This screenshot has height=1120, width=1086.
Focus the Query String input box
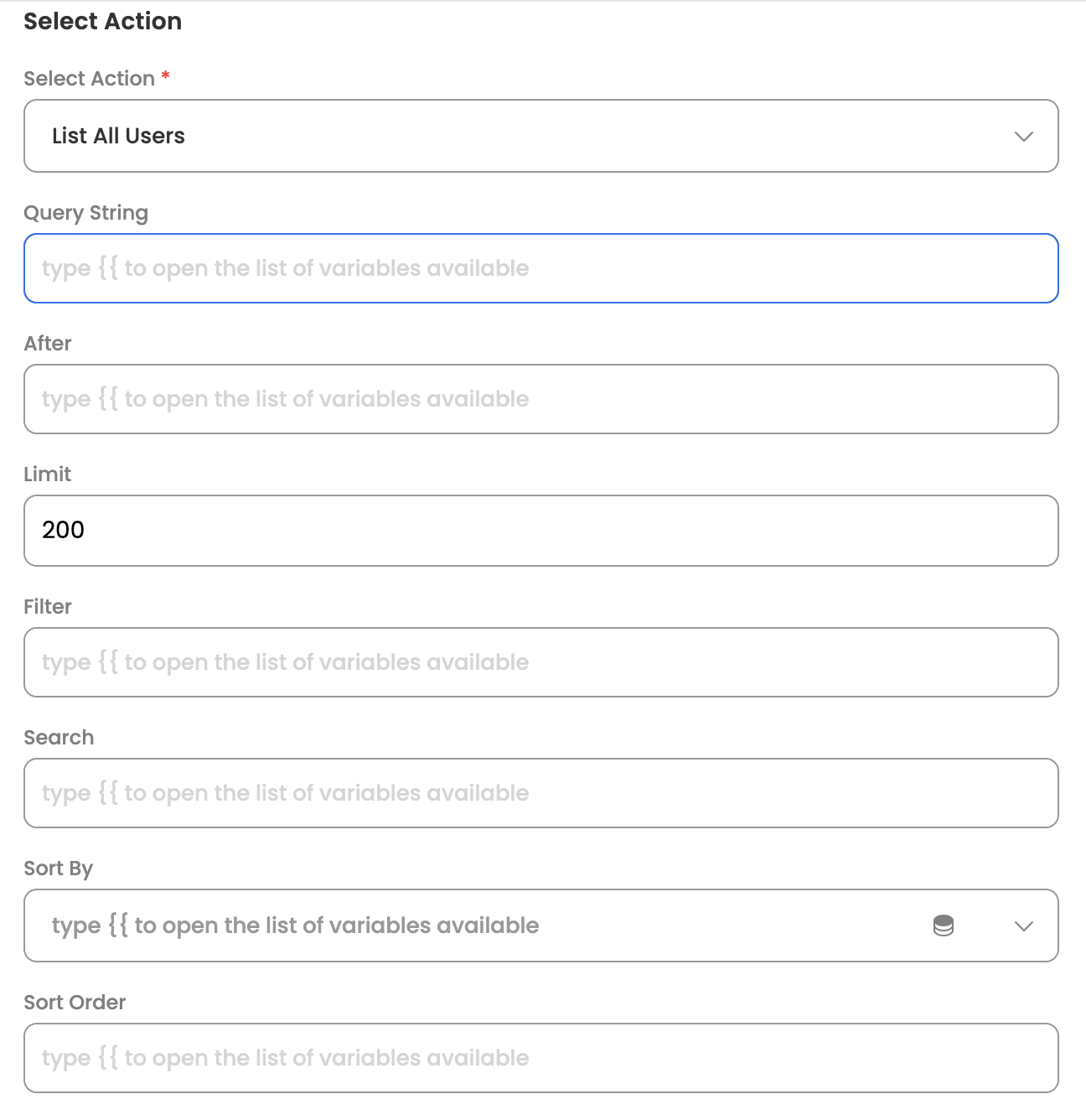[540, 268]
